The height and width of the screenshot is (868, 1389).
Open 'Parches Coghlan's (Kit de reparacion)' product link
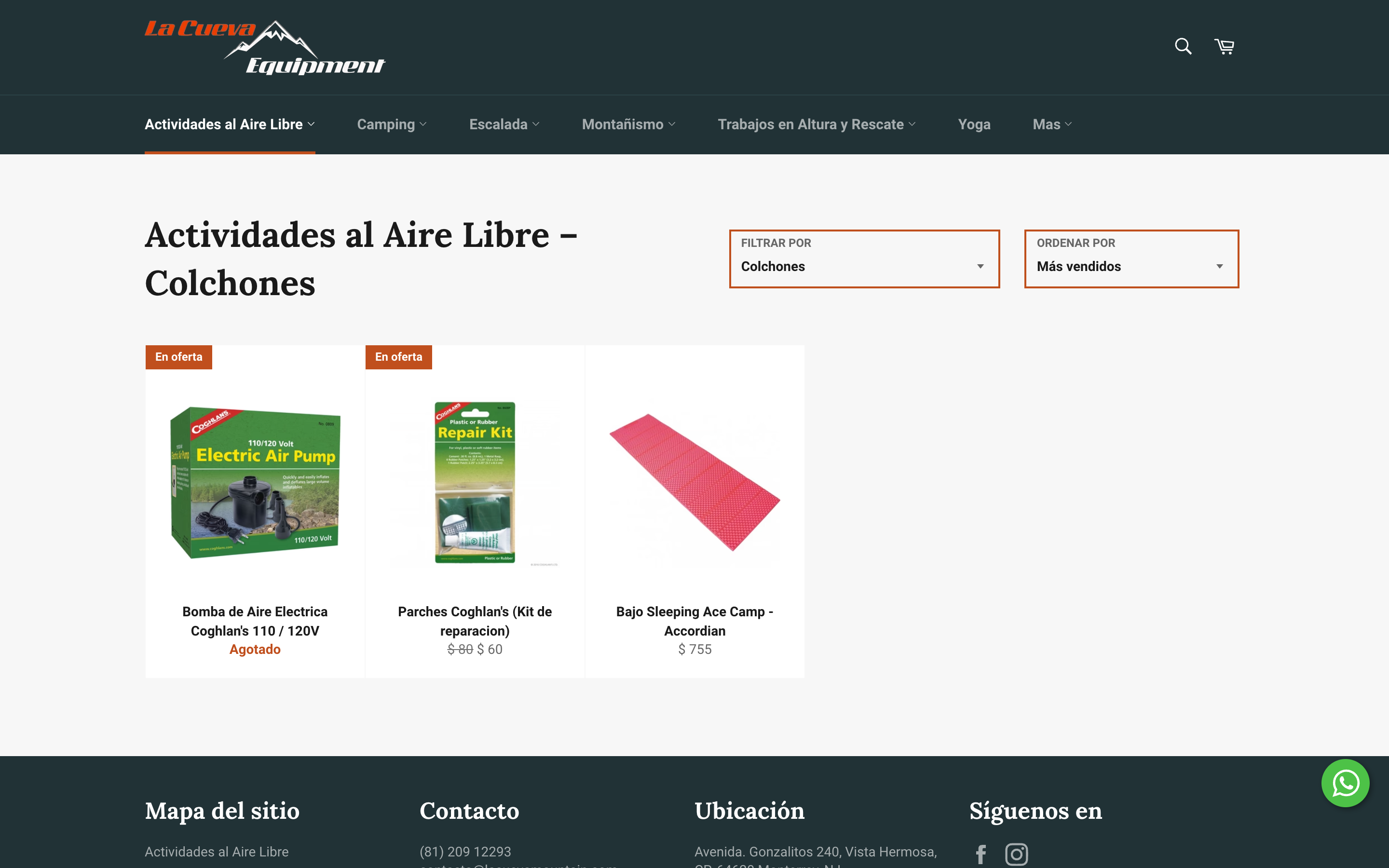point(475,621)
